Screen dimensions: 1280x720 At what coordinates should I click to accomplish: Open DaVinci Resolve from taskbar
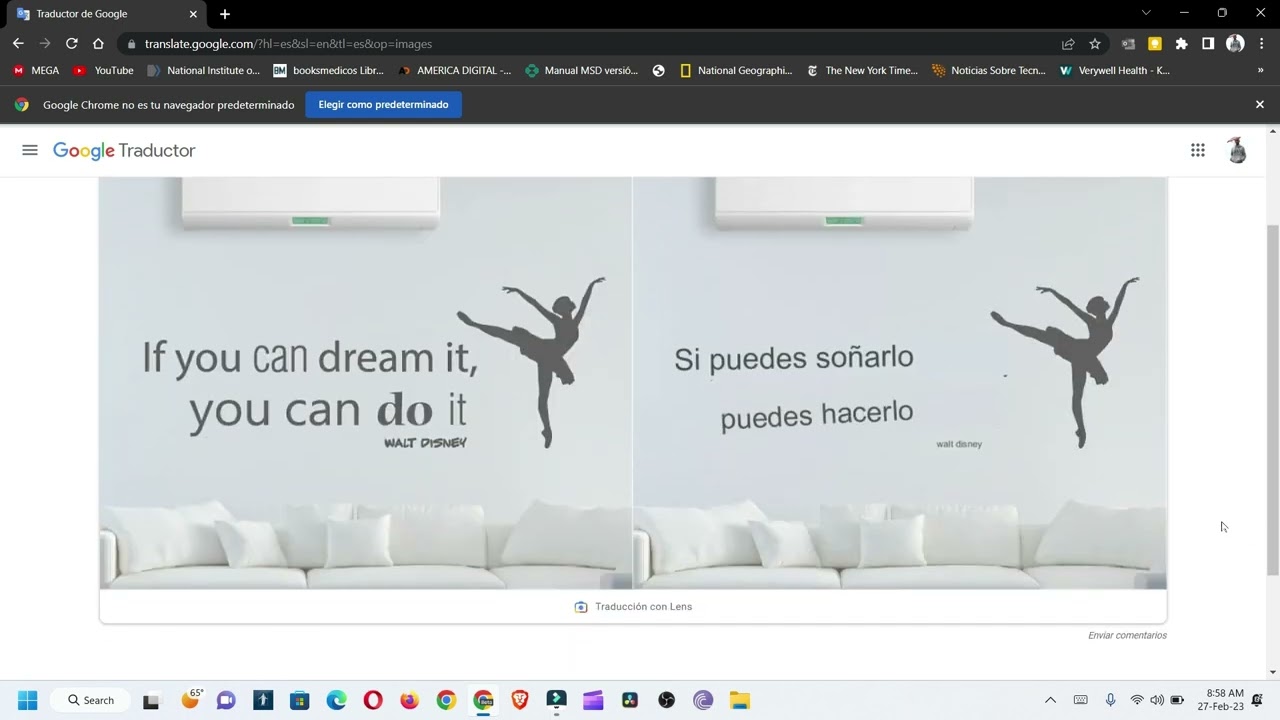630,700
